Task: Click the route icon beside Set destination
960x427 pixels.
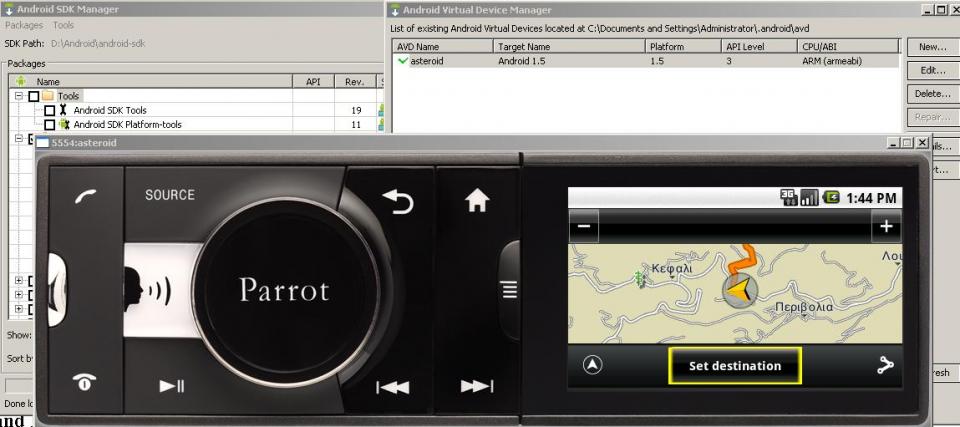Action: pos(884,366)
